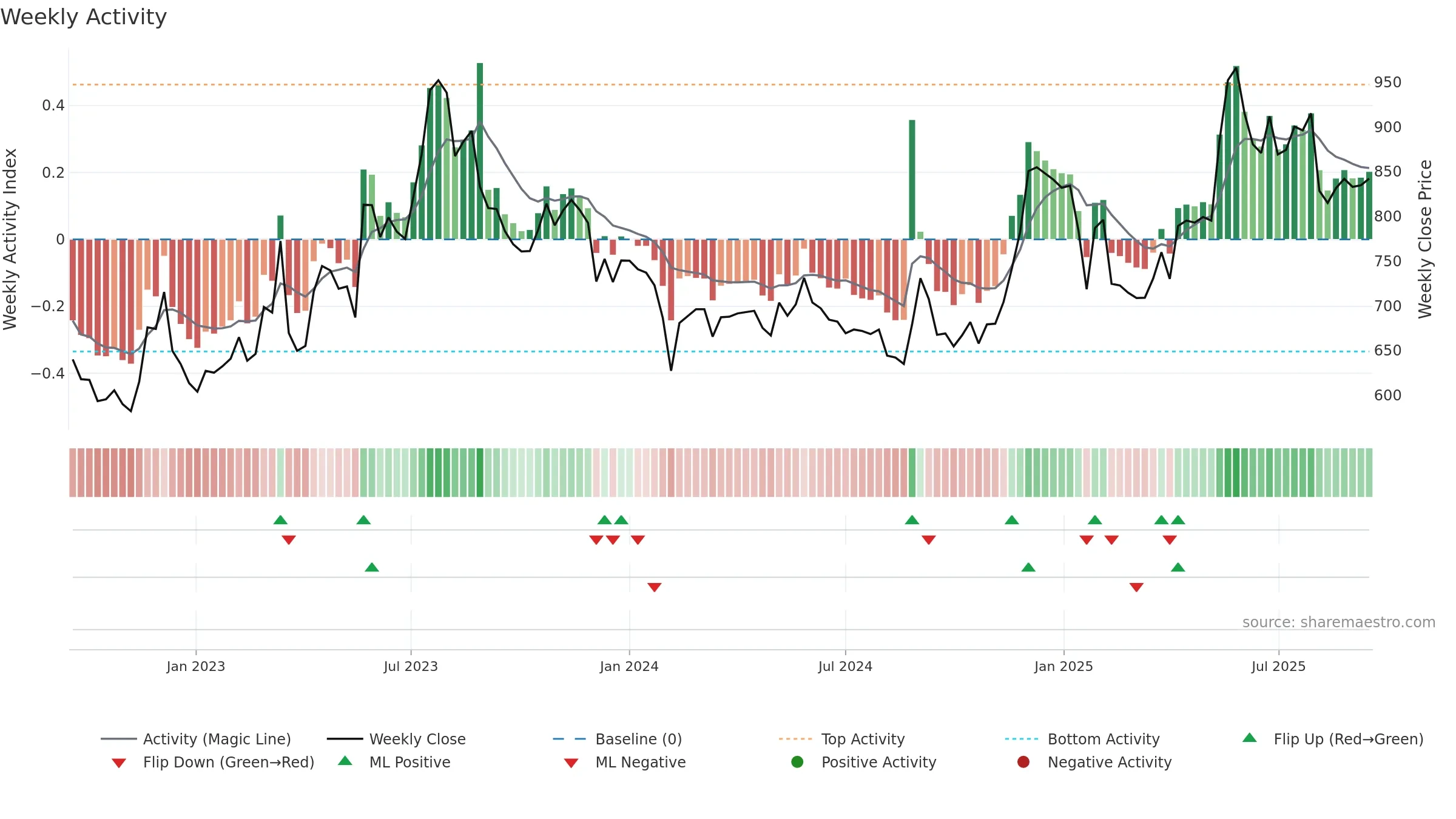Click the cyan dotted sample beside Bottom Activity
Image resolution: width=1456 pixels, height=819 pixels.
pos(1022,739)
